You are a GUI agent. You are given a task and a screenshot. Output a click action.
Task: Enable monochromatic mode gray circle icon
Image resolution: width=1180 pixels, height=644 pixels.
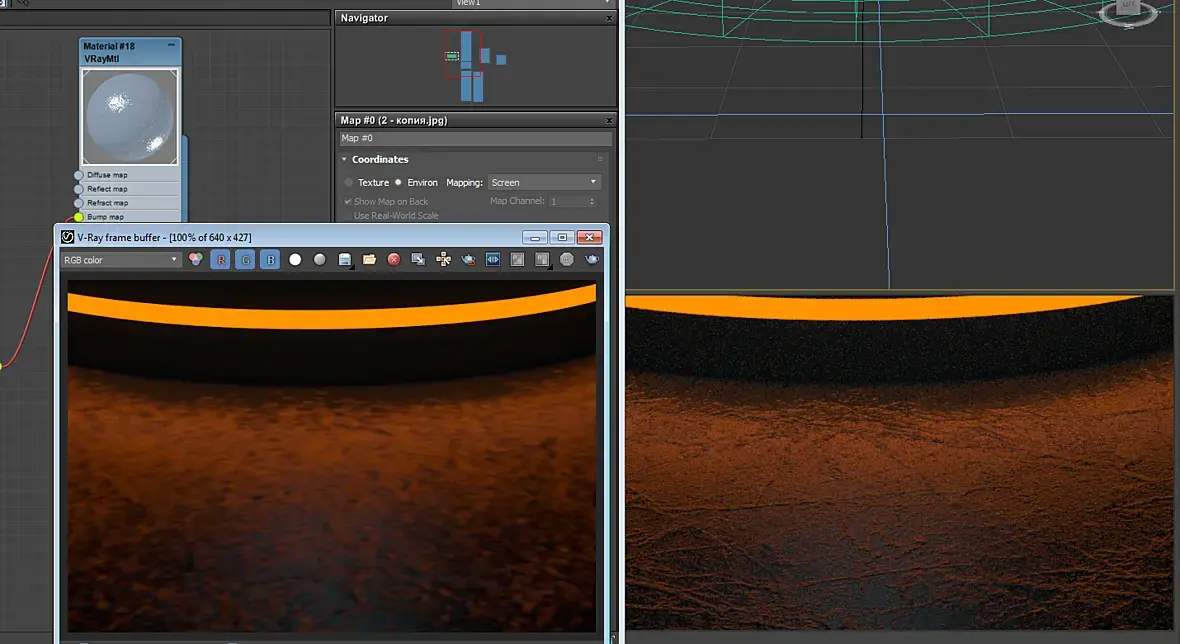tap(320, 260)
